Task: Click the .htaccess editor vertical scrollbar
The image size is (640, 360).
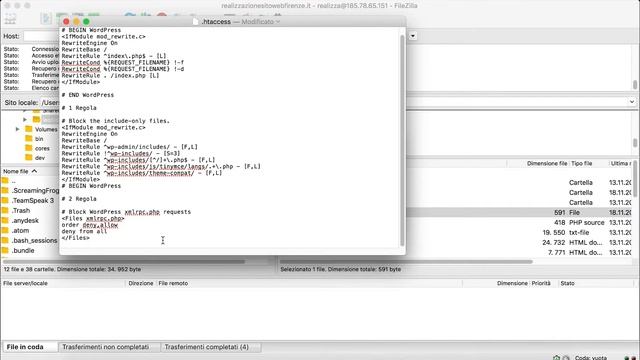Action: 402,140
